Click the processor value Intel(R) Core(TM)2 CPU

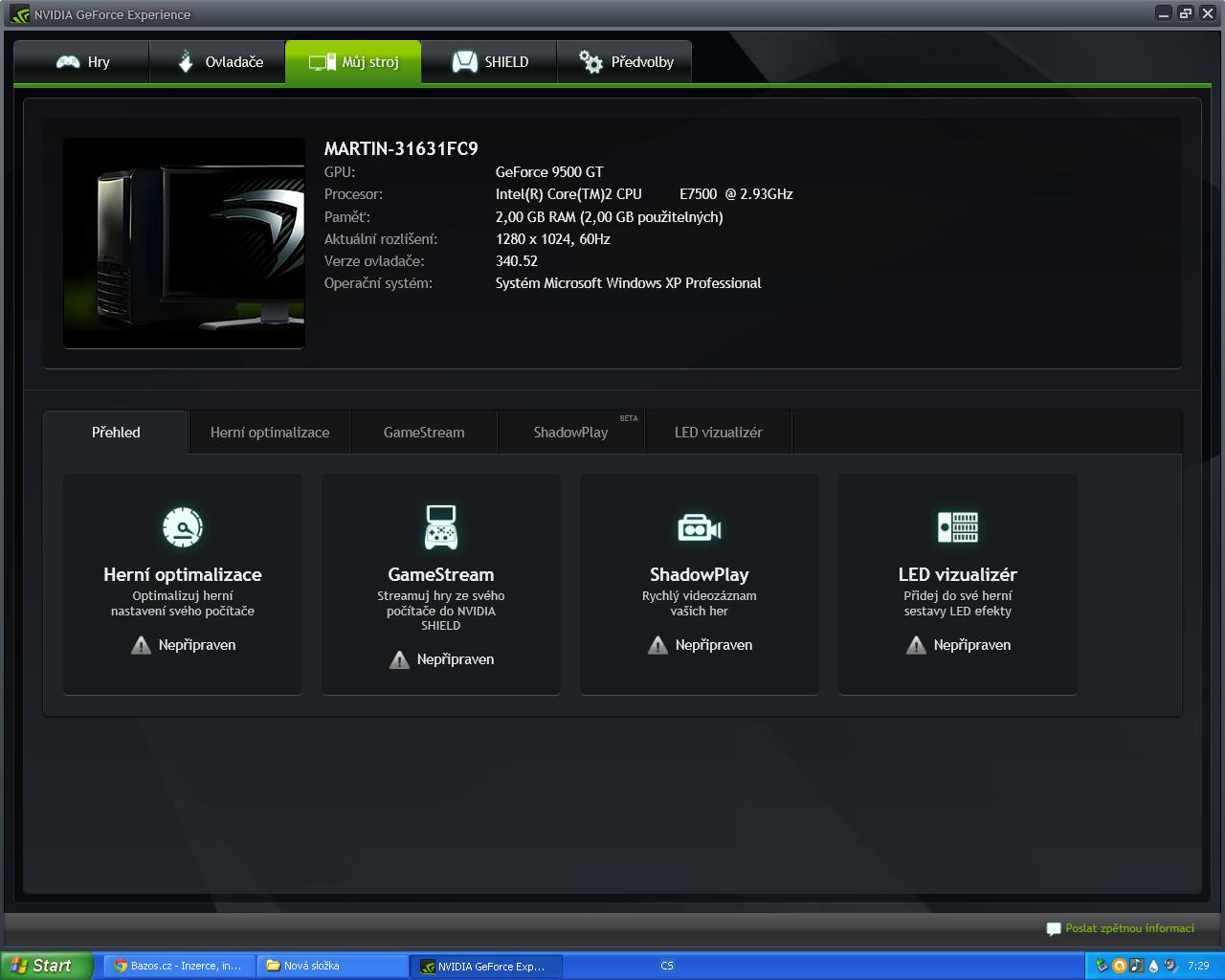(x=568, y=194)
